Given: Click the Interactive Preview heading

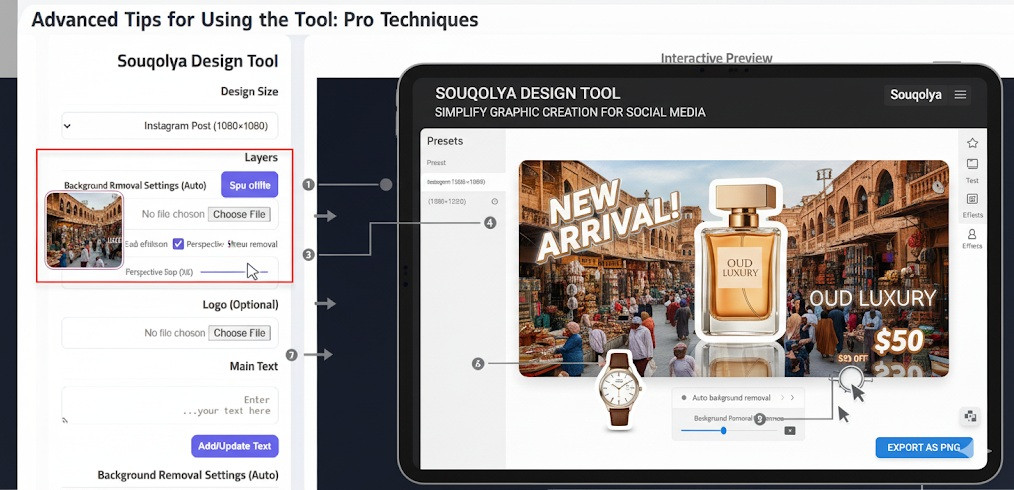Looking at the screenshot, I should pos(717,58).
